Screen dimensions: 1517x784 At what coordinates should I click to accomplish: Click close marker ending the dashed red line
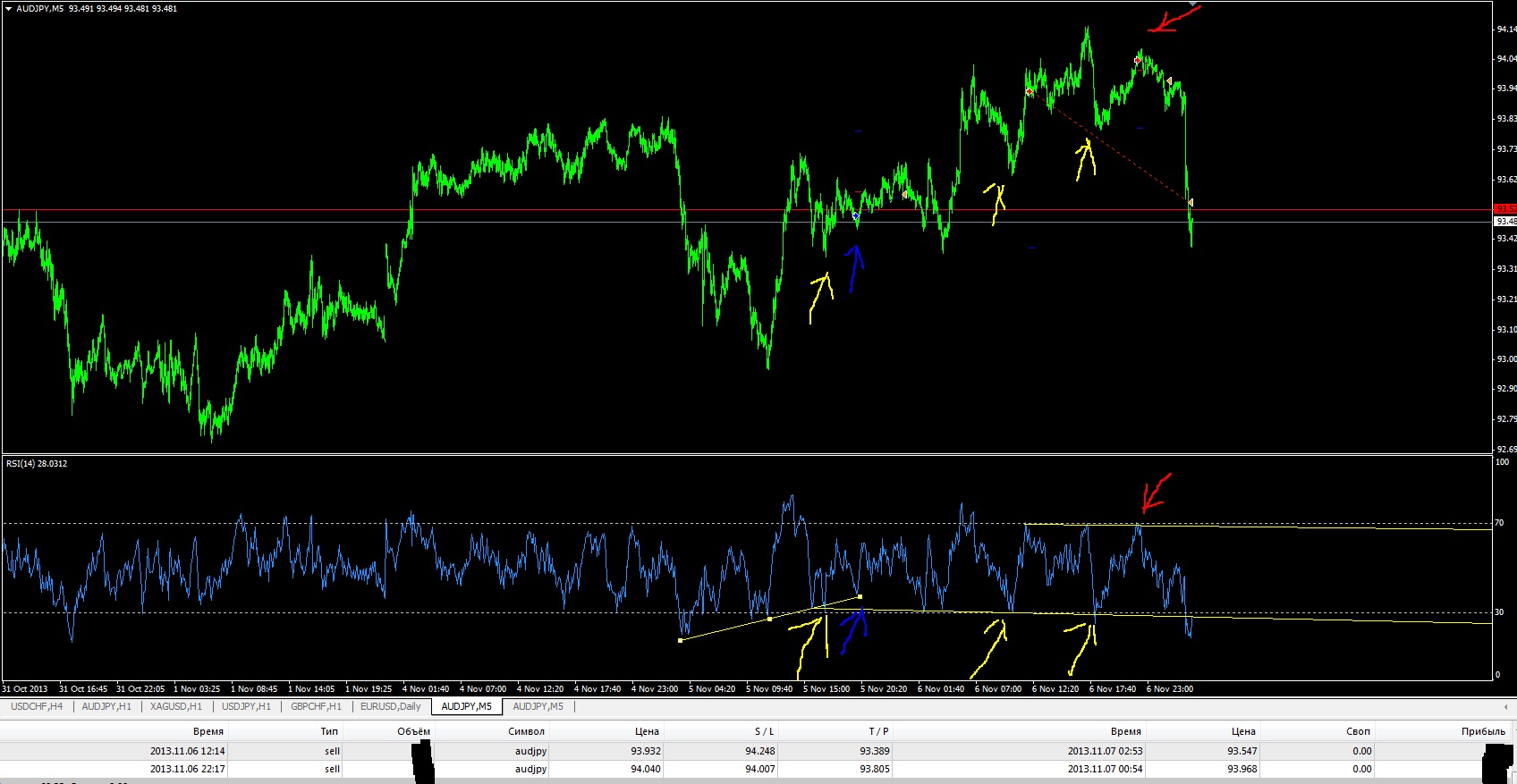tap(1190, 203)
